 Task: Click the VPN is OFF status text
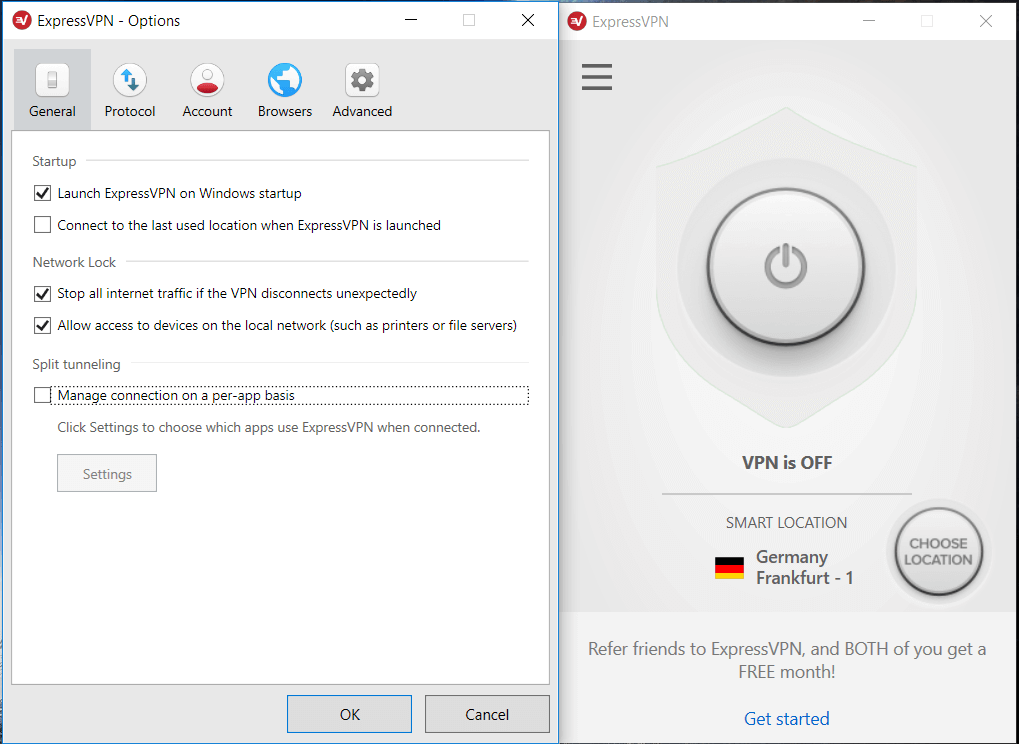click(787, 463)
